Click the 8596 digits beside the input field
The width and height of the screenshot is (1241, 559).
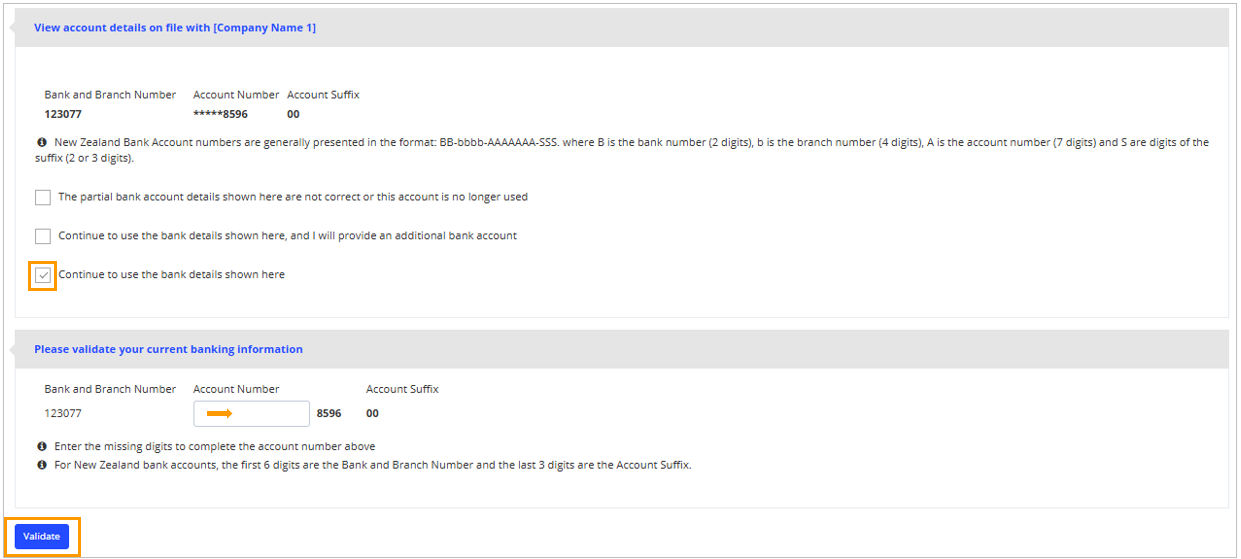coord(329,413)
